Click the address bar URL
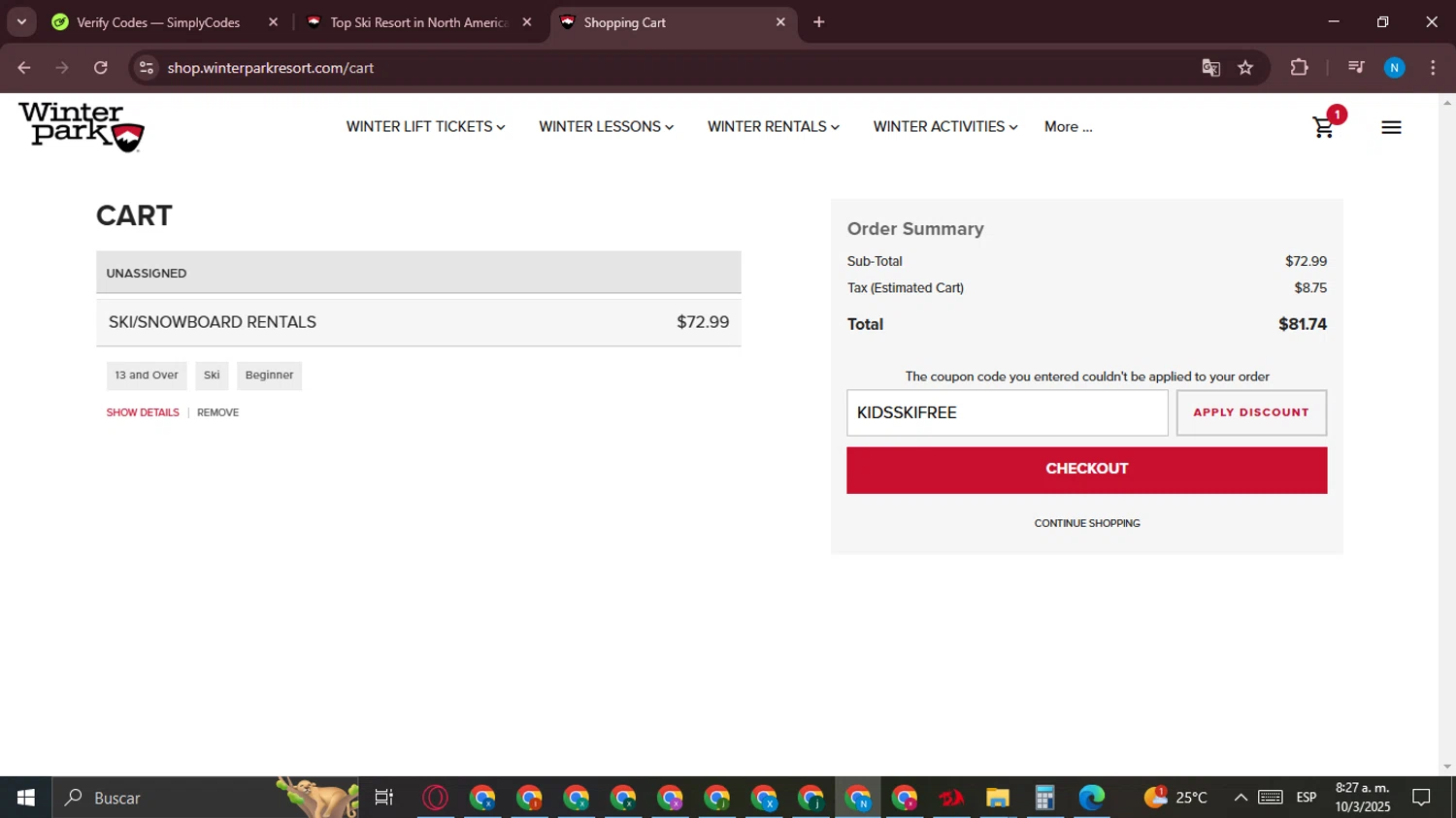The width and height of the screenshot is (1456, 818). click(x=270, y=68)
